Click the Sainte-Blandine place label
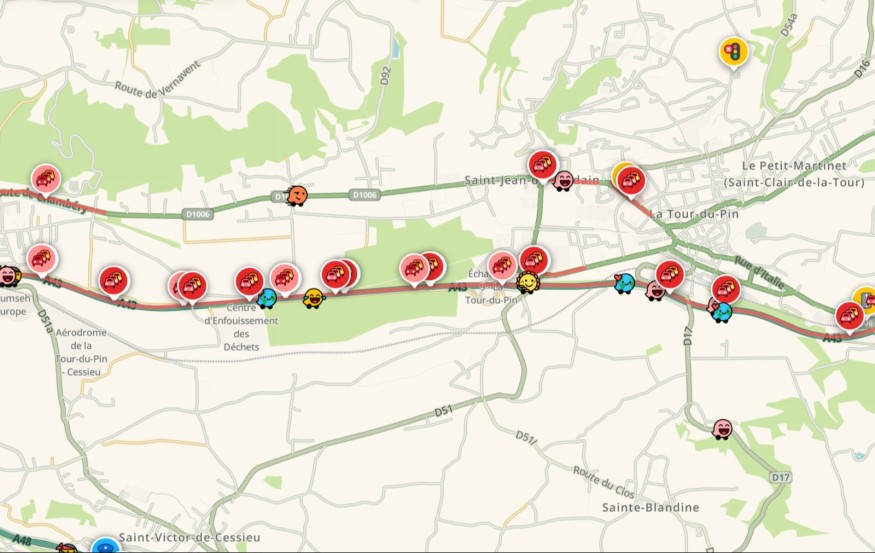875x553 pixels. tap(650, 507)
